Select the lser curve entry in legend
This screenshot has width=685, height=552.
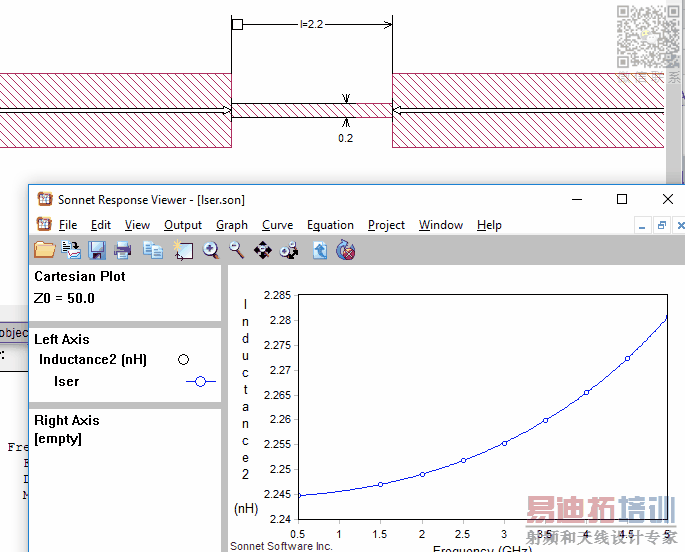pos(66,381)
